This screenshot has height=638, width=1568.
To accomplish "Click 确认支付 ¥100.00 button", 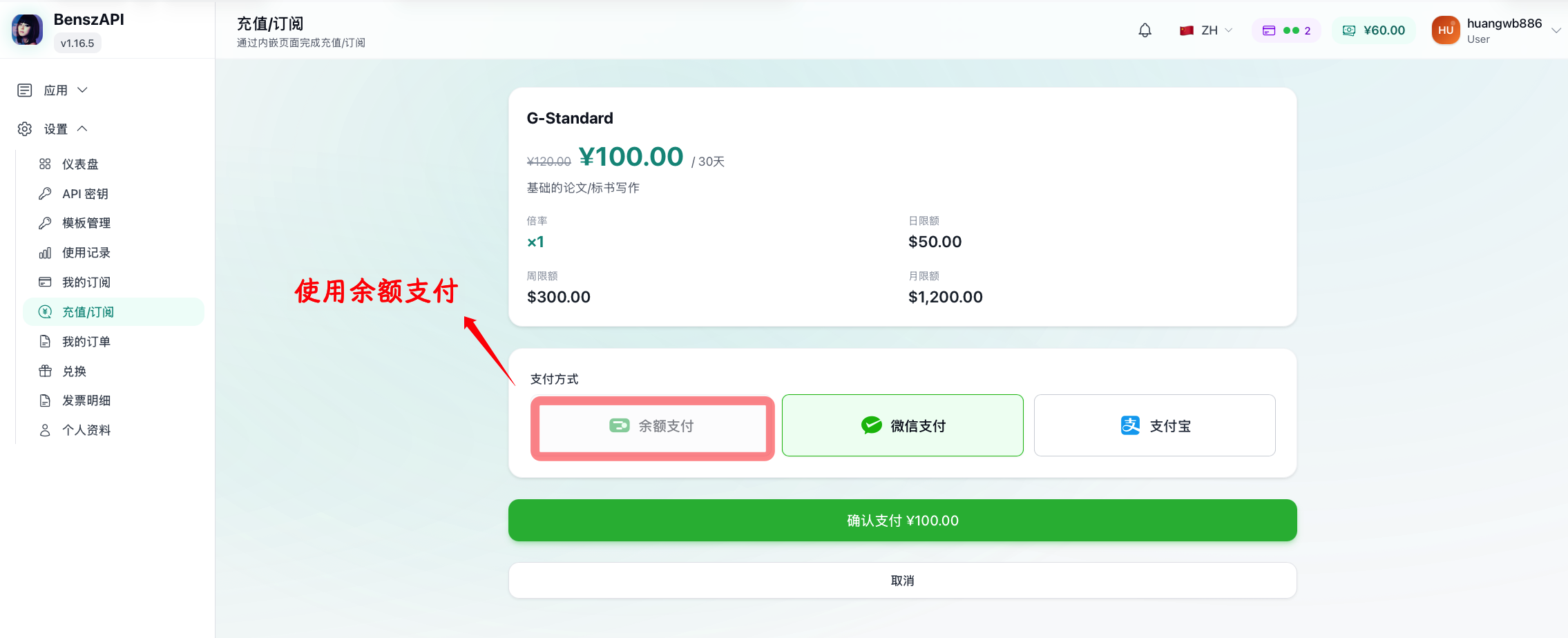I will 903,521.
